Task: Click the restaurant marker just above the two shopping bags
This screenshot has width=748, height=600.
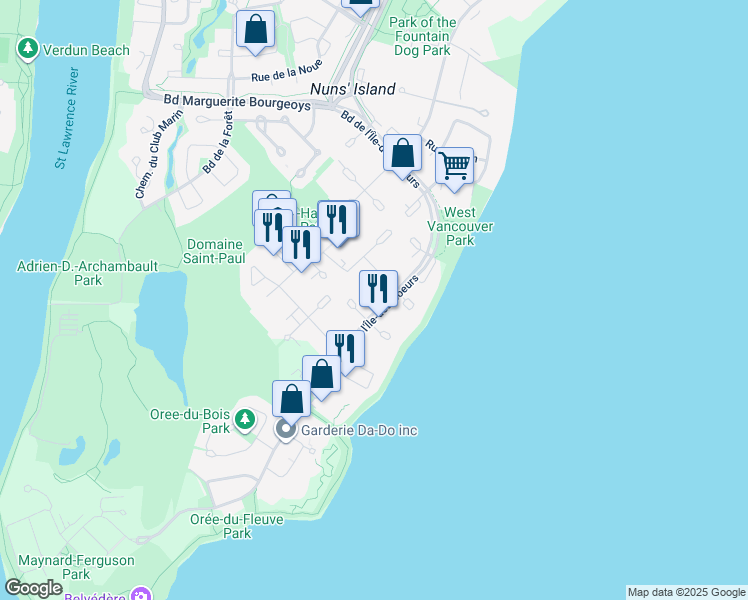Action: pyautogui.click(x=346, y=352)
